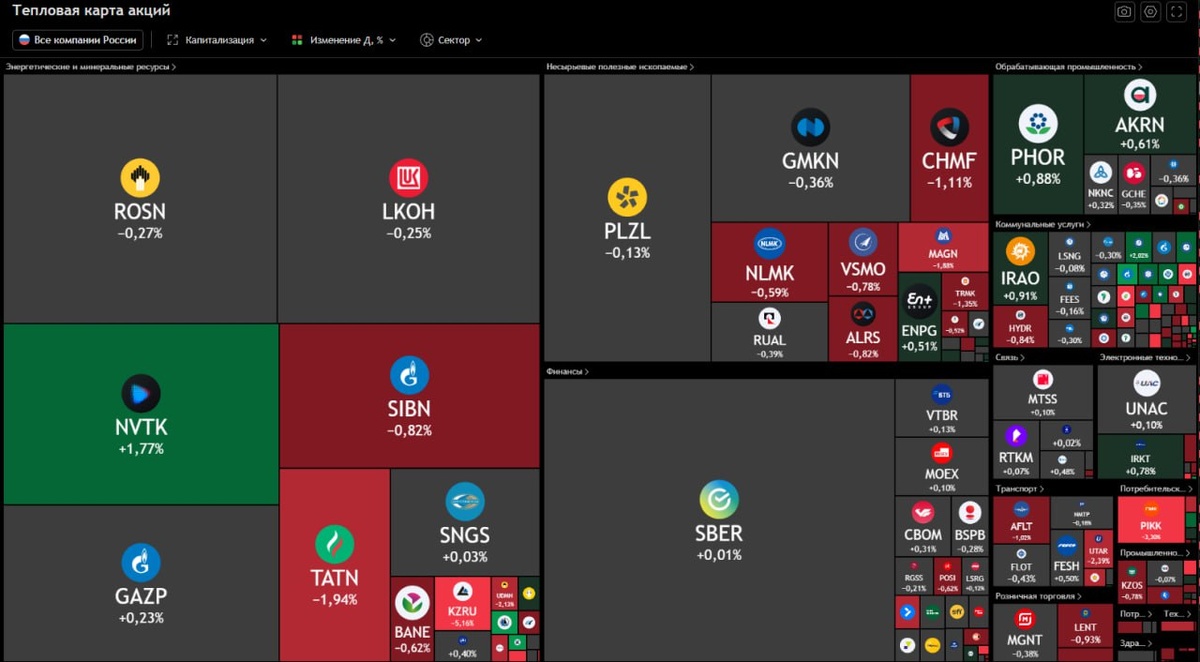
Task: Select the NKNC stock tile
Action: (x=1101, y=185)
